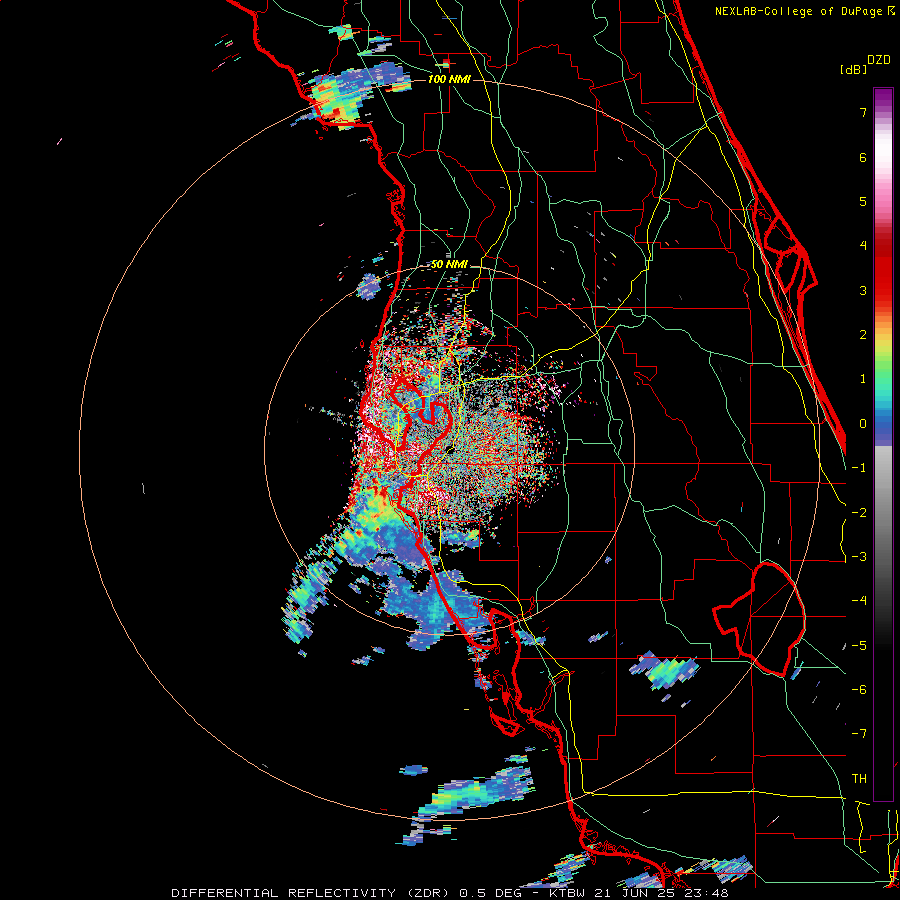
Task: Click the [dB] units label
Action: click(x=854, y=69)
